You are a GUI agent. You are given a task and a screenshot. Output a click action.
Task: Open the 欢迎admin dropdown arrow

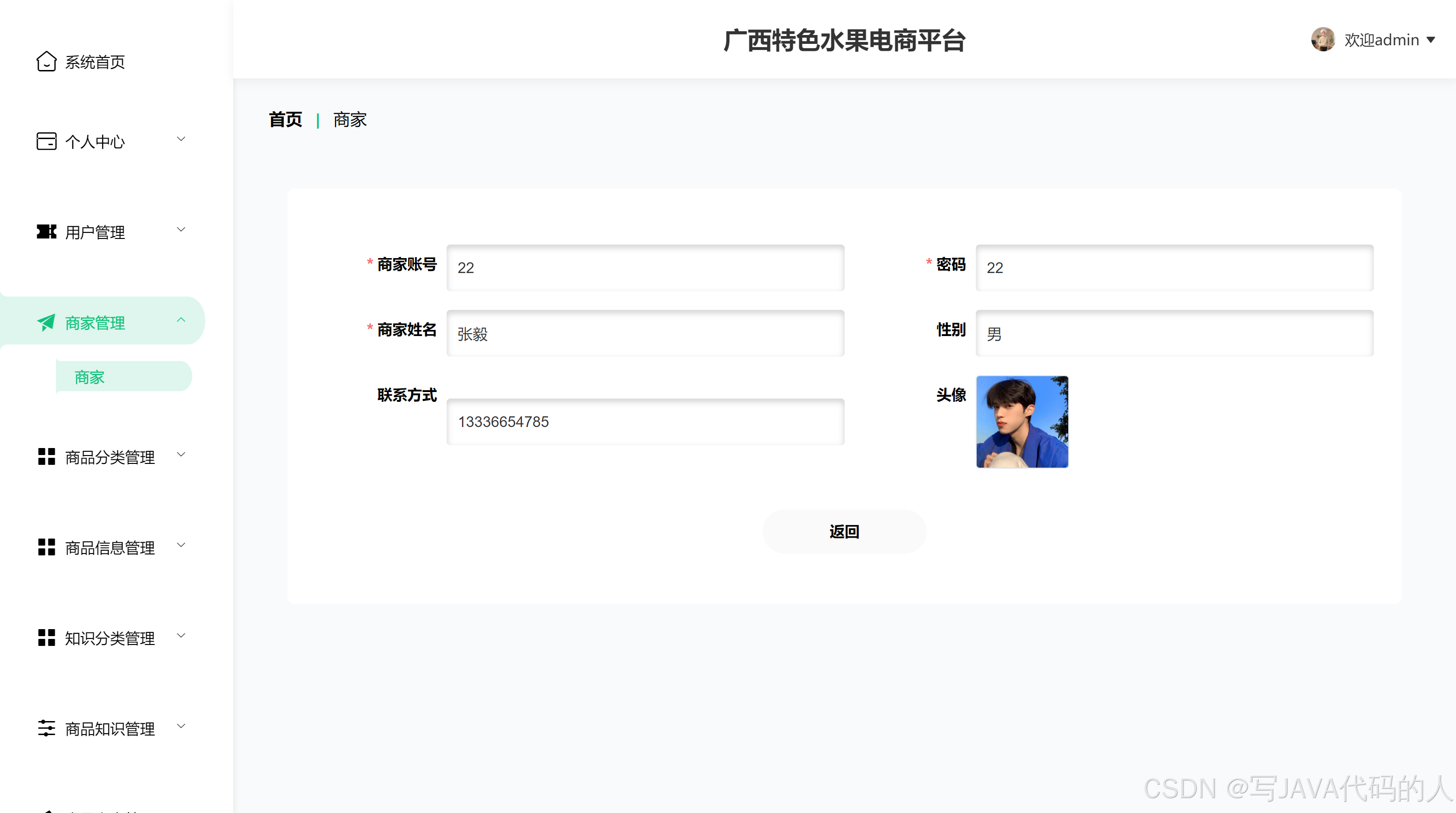click(1430, 40)
